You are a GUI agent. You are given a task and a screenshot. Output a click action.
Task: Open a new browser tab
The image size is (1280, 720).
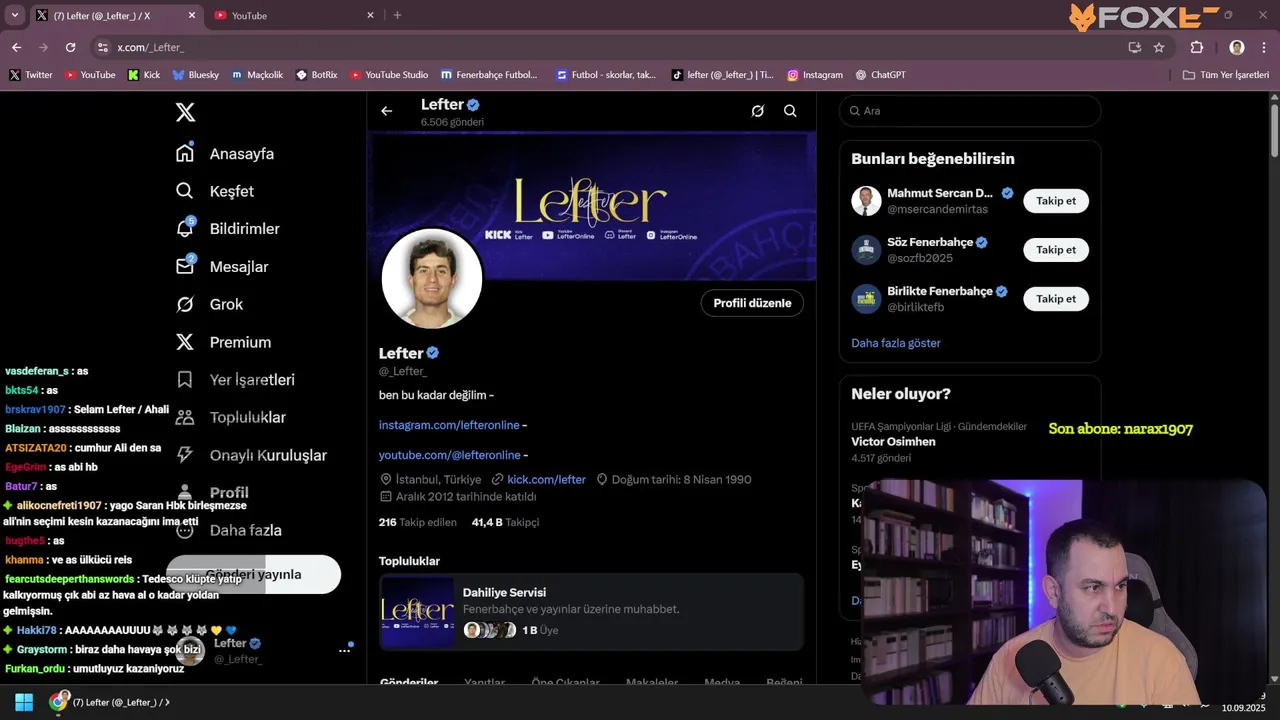click(397, 15)
